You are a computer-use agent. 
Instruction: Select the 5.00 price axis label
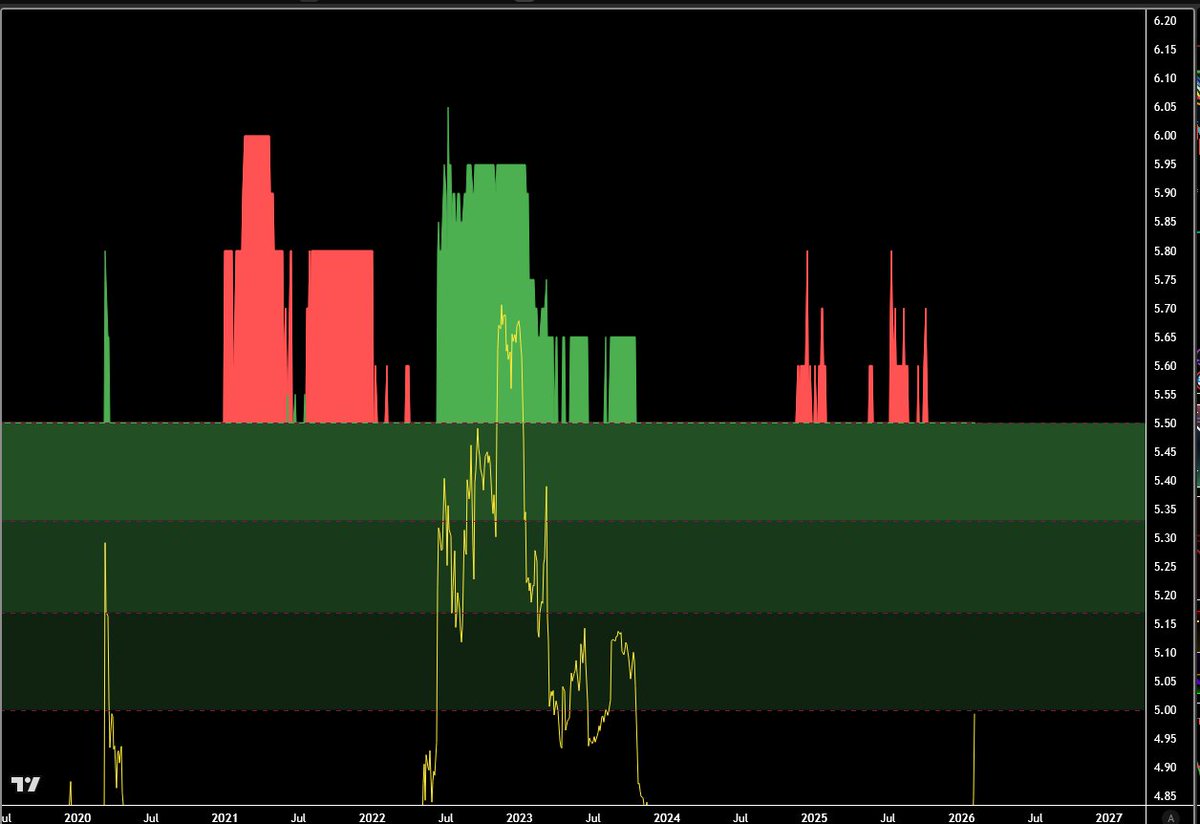coord(1163,711)
